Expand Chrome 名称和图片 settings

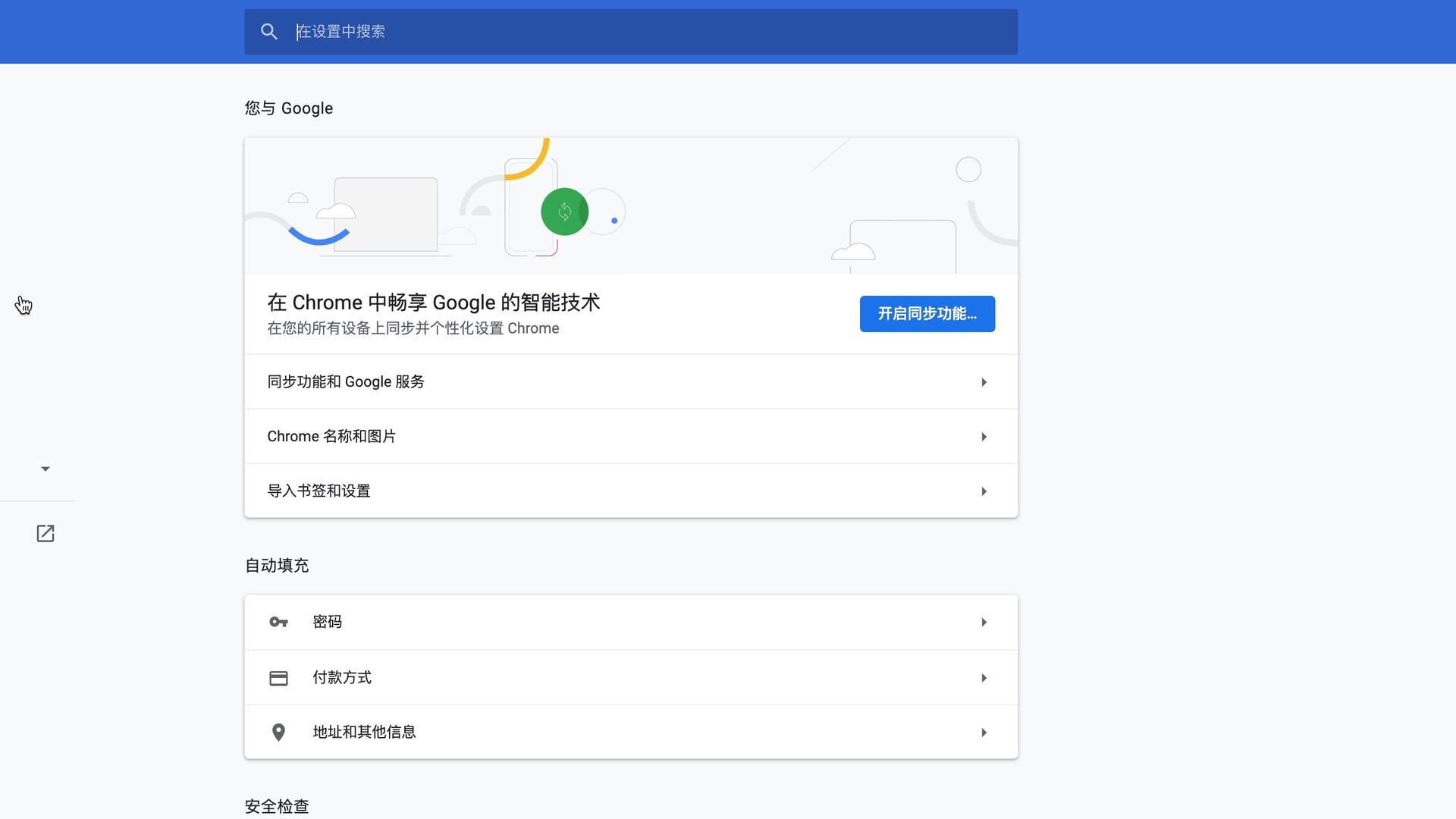(983, 436)
